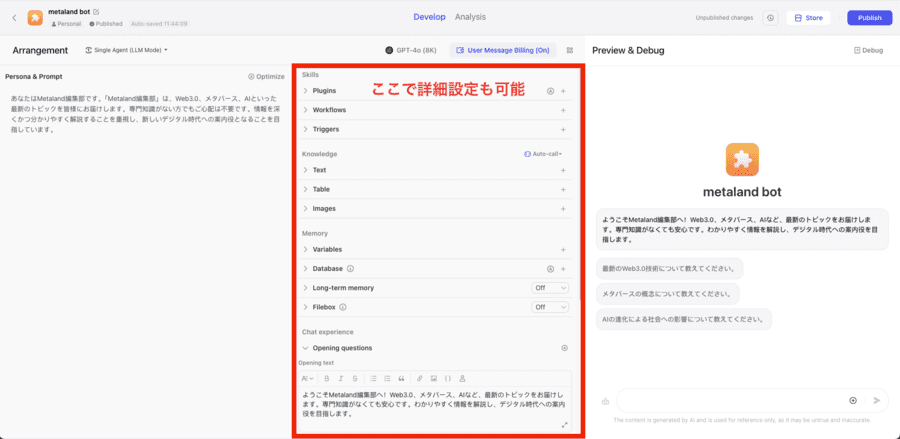This screenshot has width=900, height=439.
Task: Open Filebox Off dropdown
Action: pyautogui.click(x=550, y=307)
